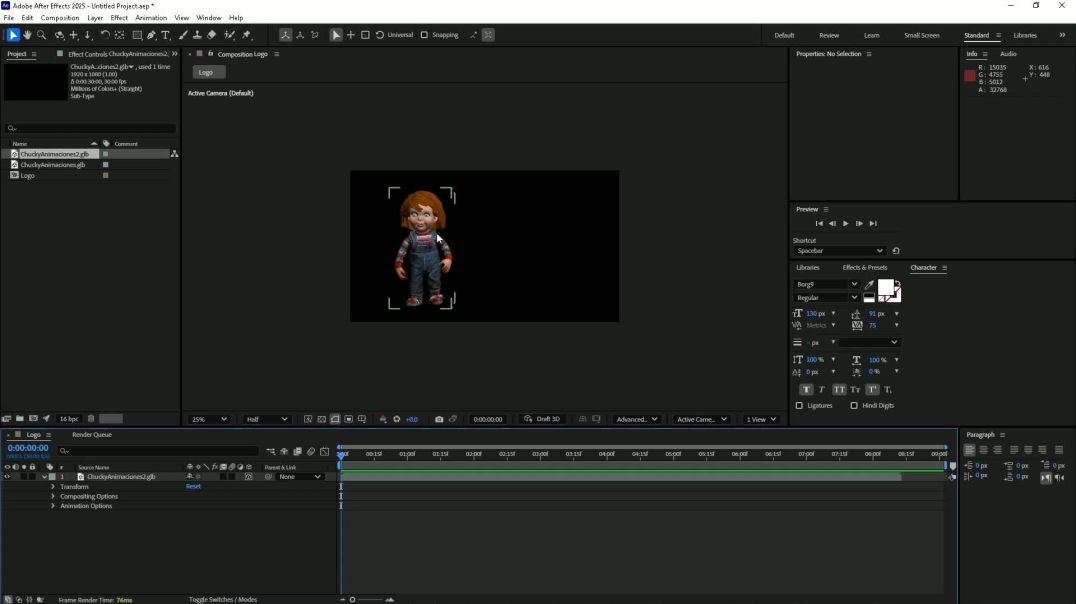Expand the Transform property group
The height and width of the screenshot is (604, 1076).
[53, 487]
